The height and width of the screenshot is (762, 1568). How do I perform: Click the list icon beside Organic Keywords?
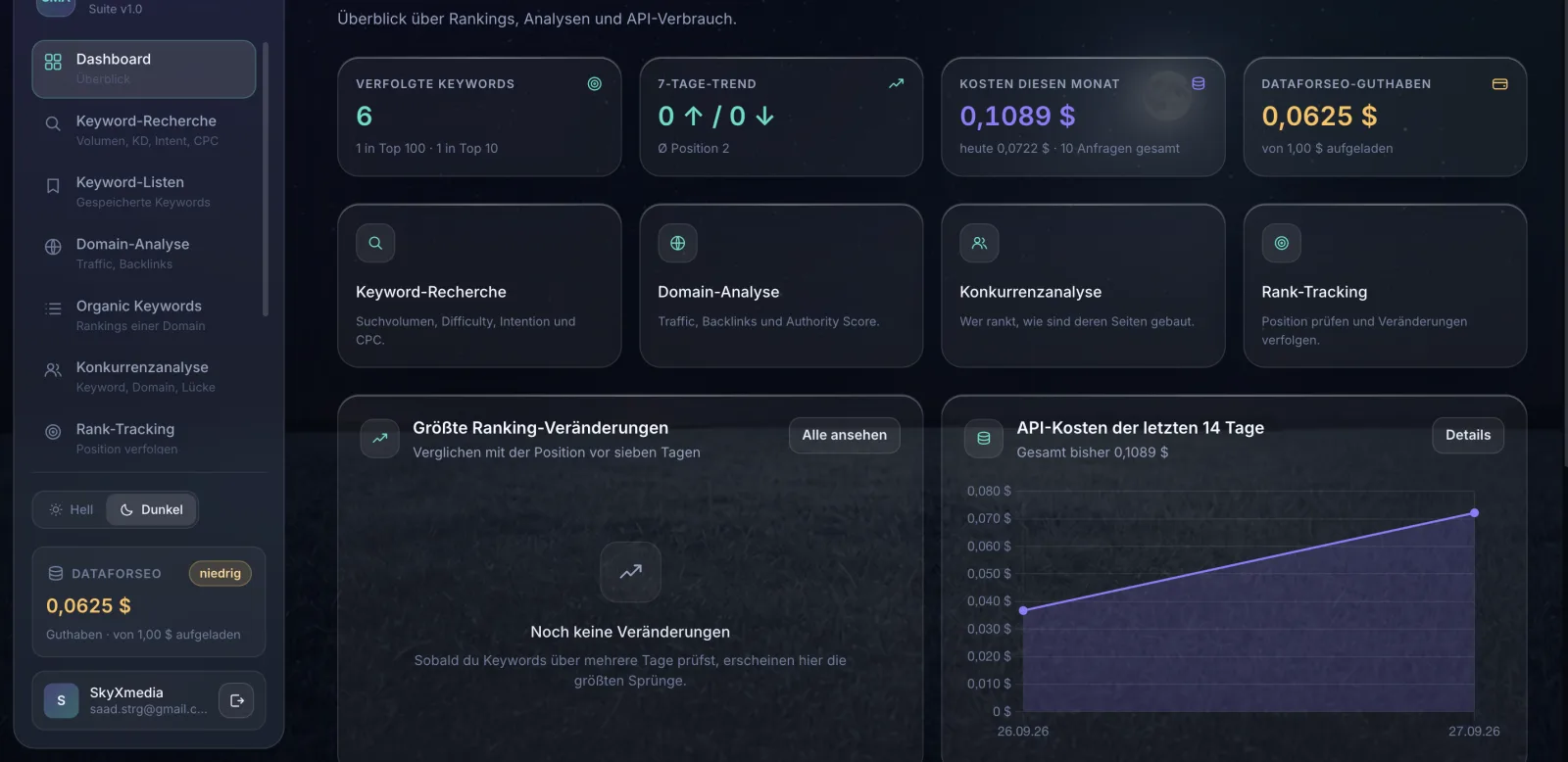[53, 309]
